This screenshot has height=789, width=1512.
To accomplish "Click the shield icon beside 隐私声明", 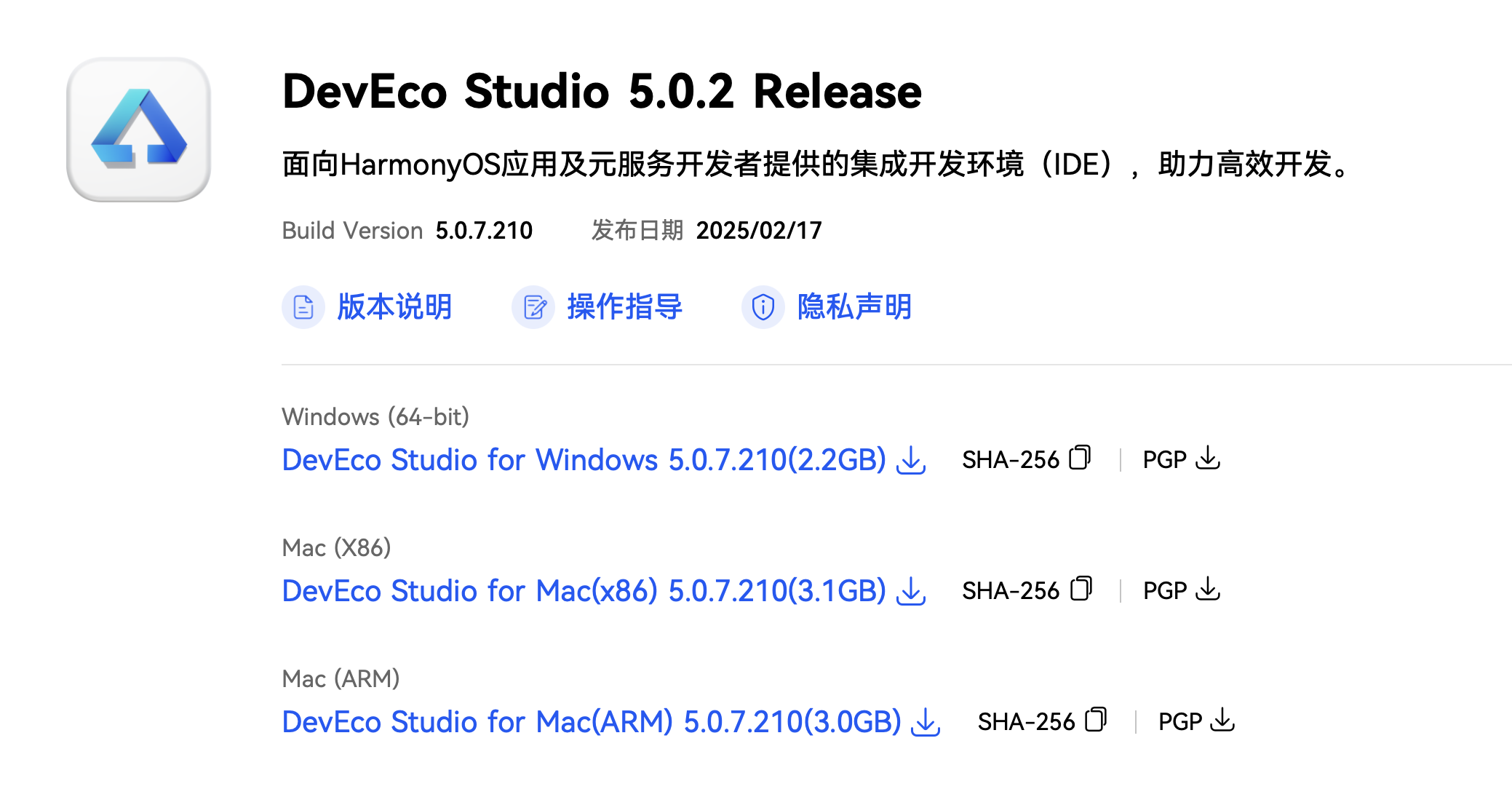I will click(763, 307).
